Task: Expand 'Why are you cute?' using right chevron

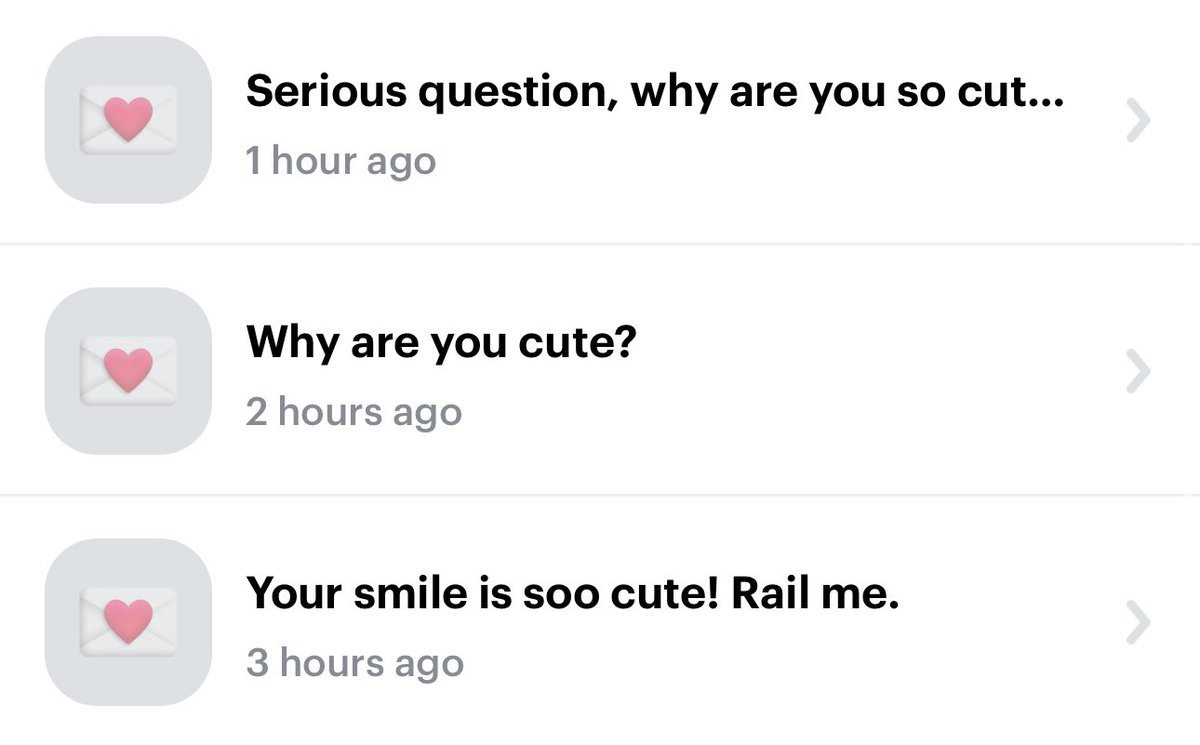Action: [1139, 372]
